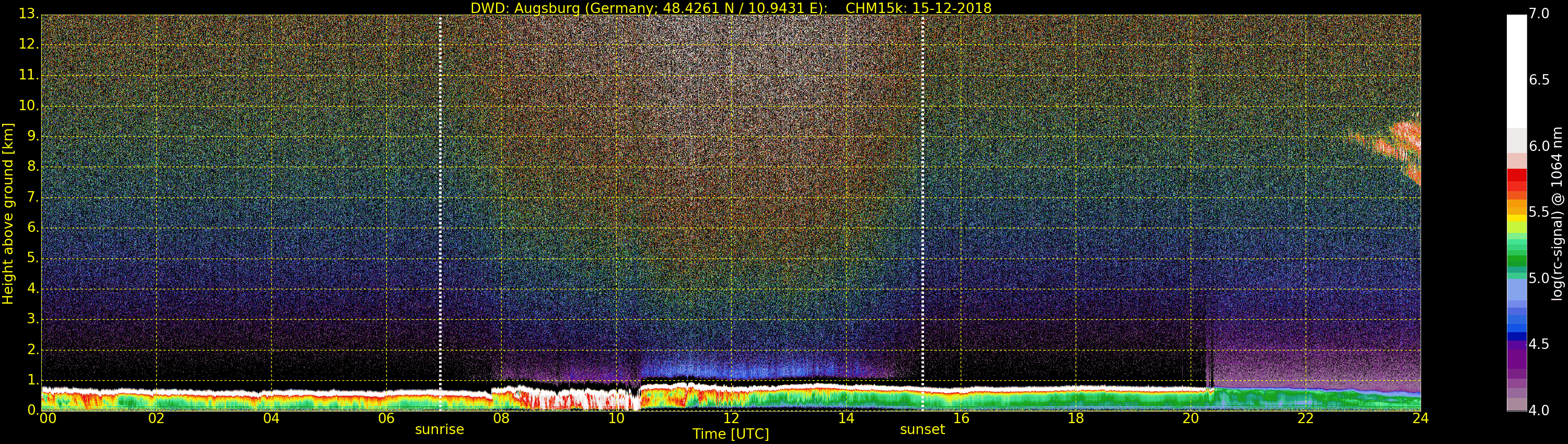Click the 7.0 value on the colorbar scale
1568x444 pixels.
[1539, 14]
